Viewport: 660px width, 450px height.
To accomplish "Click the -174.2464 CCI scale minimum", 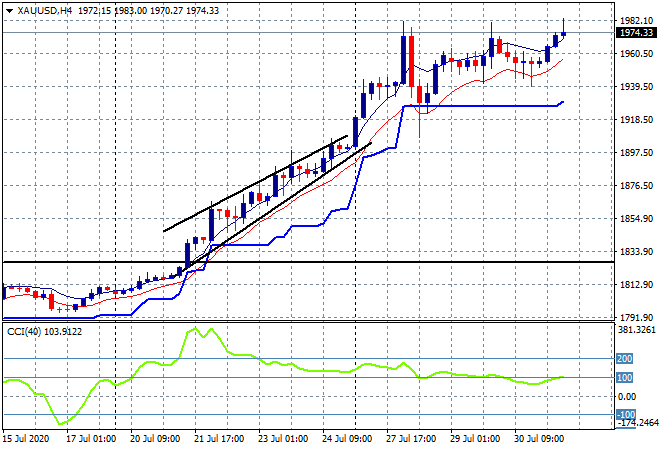I will (x=637, y=423).
